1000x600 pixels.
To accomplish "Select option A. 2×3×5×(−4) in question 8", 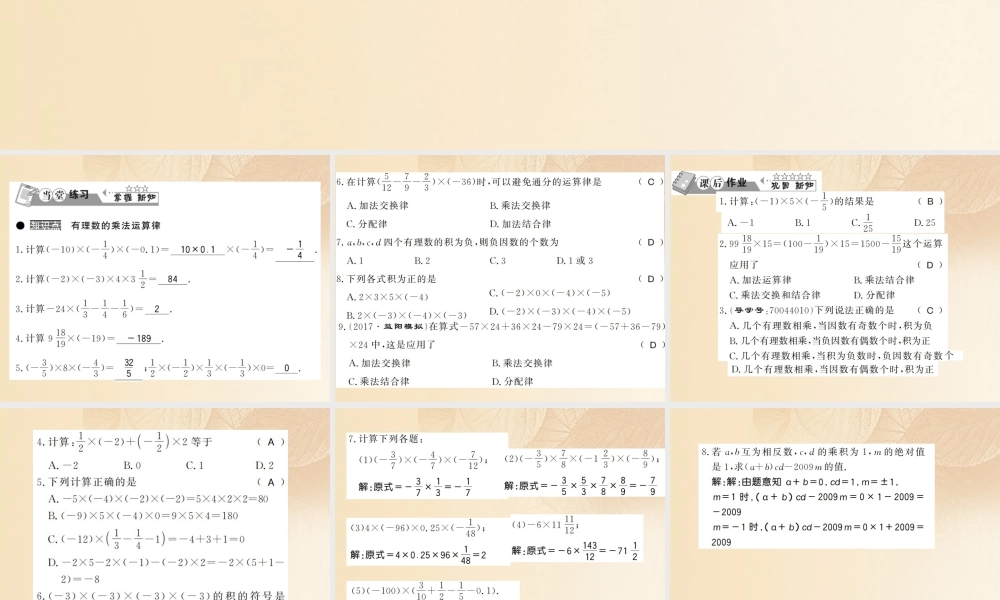I will click(388, 297).
